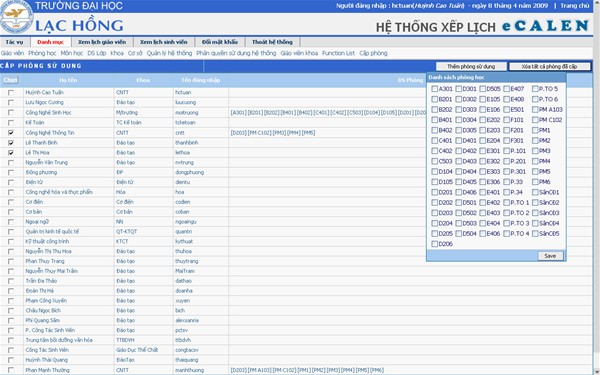Click Xóa tất cả phòng đã cấp button

[x=549, y=67]
